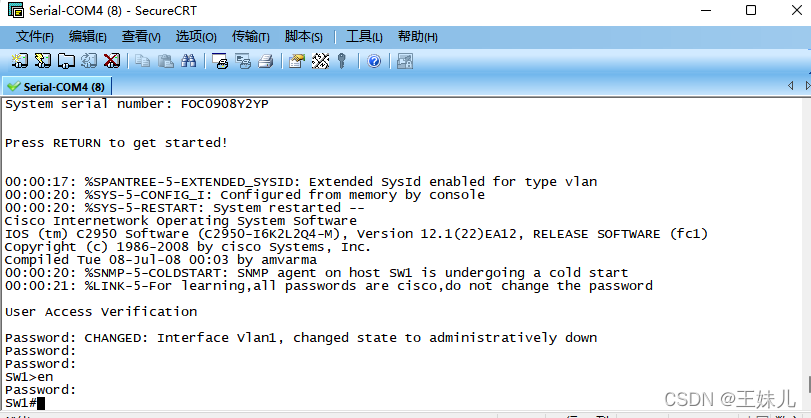Click the blue Help question mark icon
The height and width of the screenshot is (418, 811).
(x=374, y=61)
